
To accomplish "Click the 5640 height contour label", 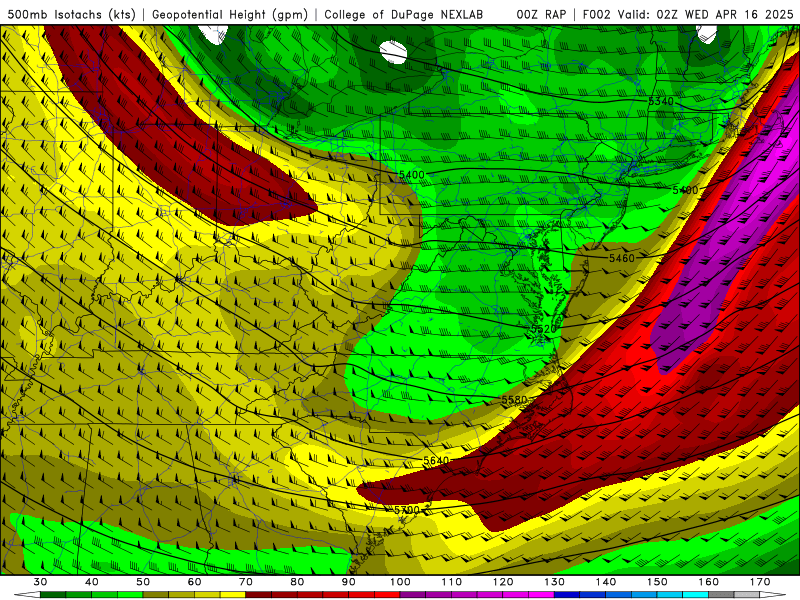I will tap(436, 461).
